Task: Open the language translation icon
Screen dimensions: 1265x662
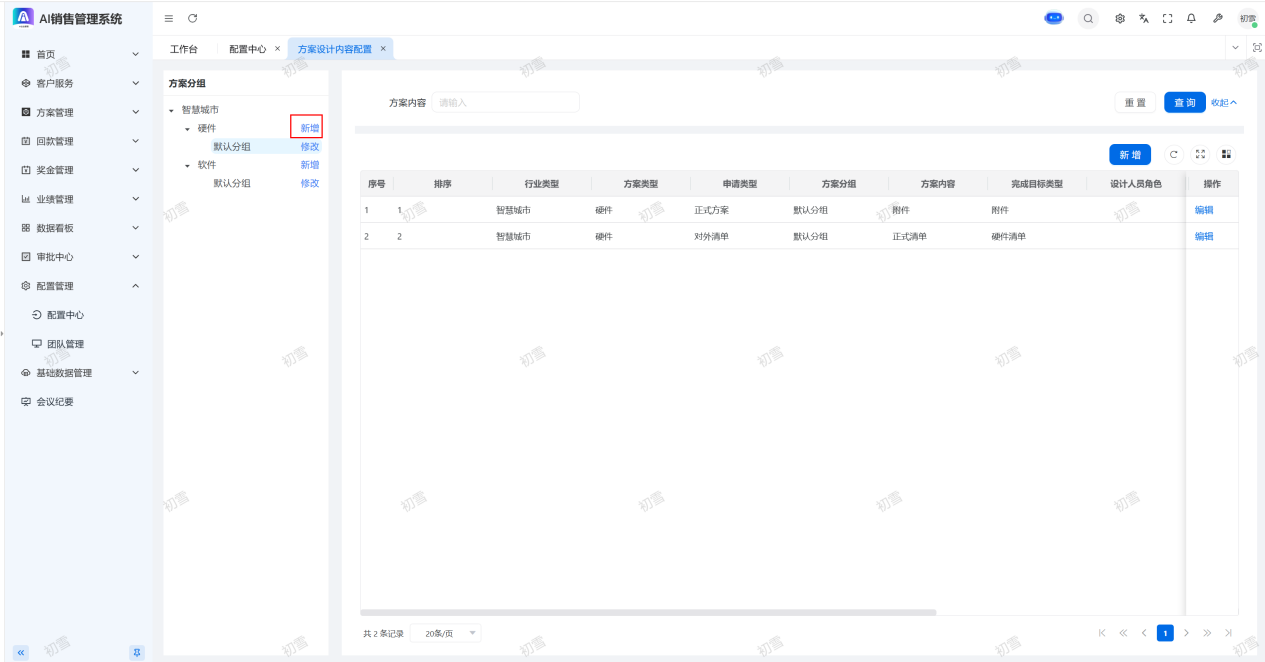Action: pos(1143,18)
